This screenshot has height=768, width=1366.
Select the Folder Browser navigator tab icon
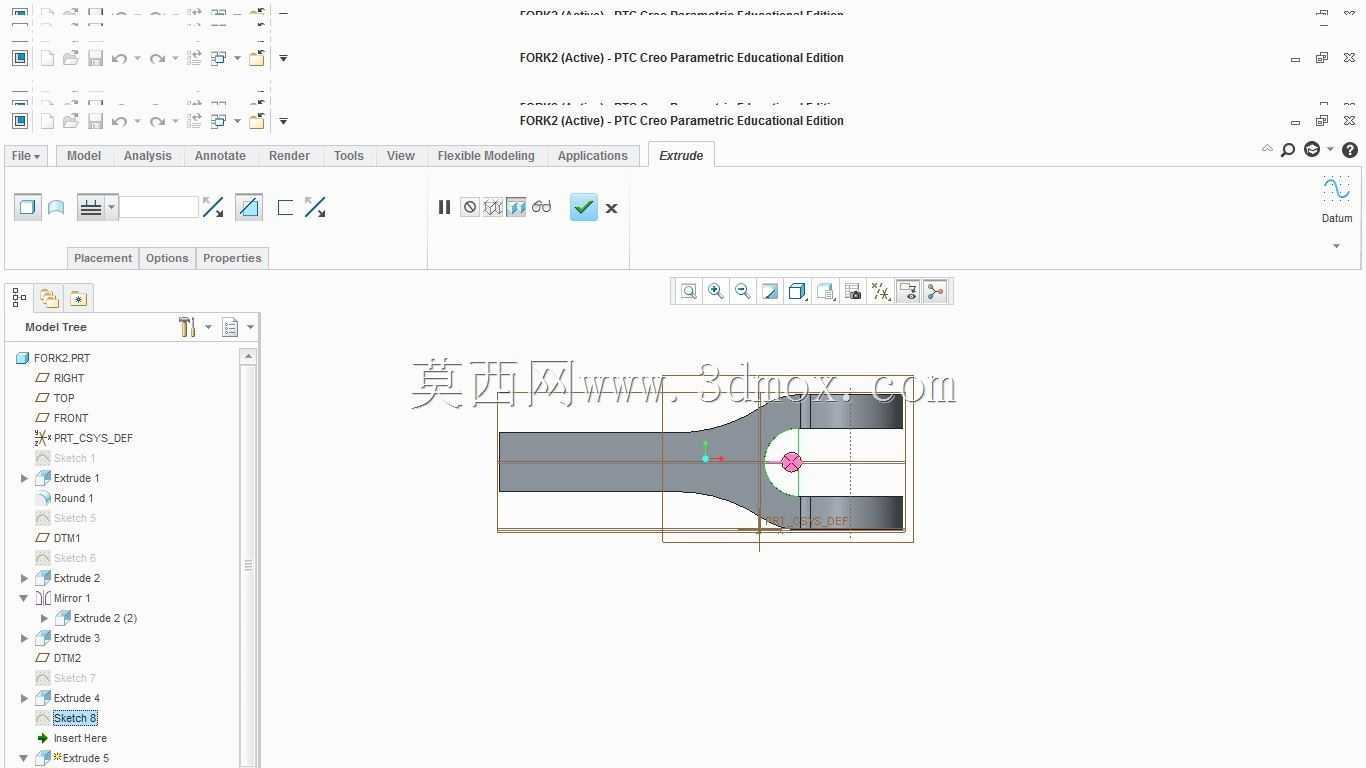(49, 297)
